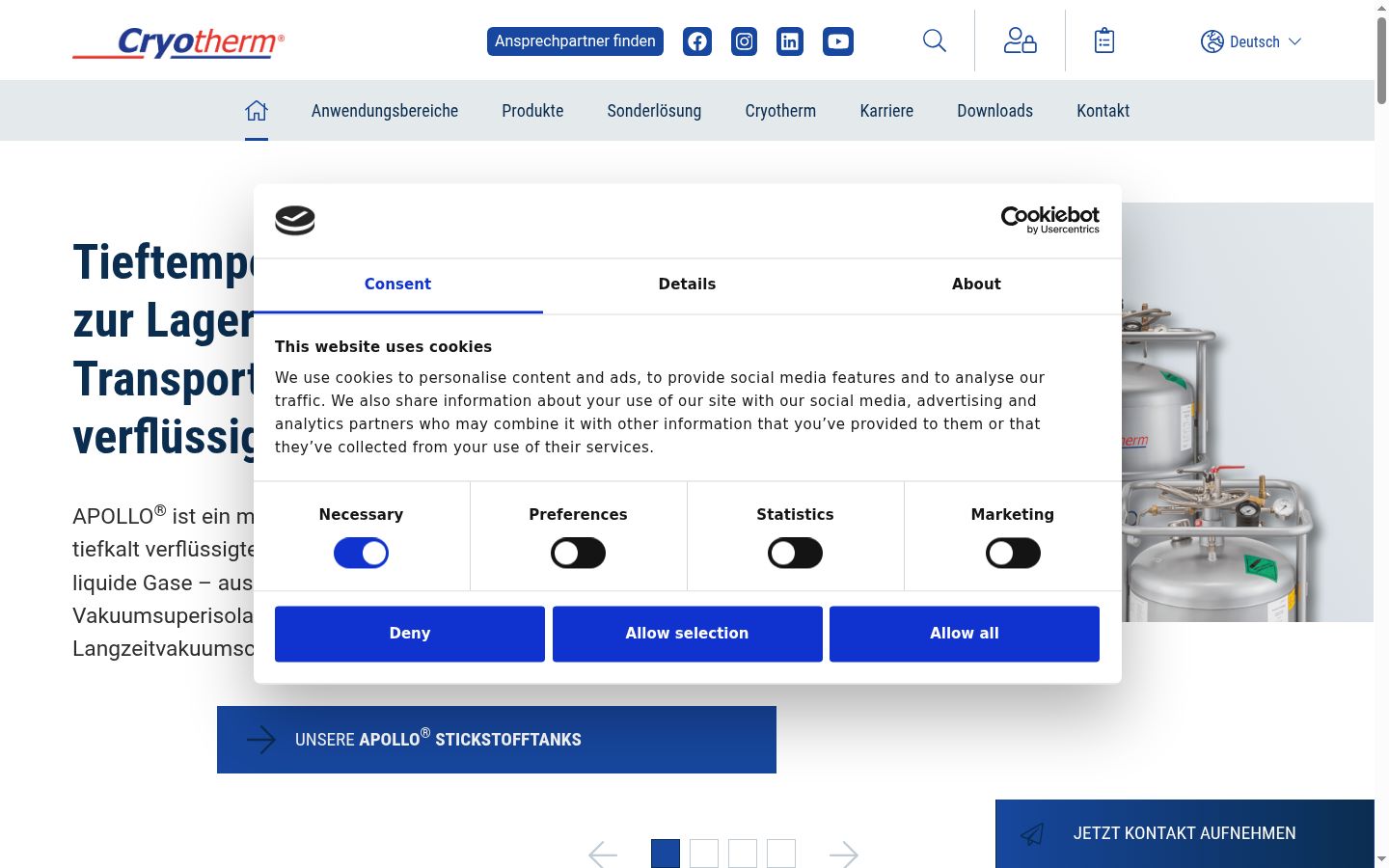Image resolution: width=1389 pixels, height=868 pixels.
Task: Click the paper plane contact icon
Action: click(x=1032, y=834)
